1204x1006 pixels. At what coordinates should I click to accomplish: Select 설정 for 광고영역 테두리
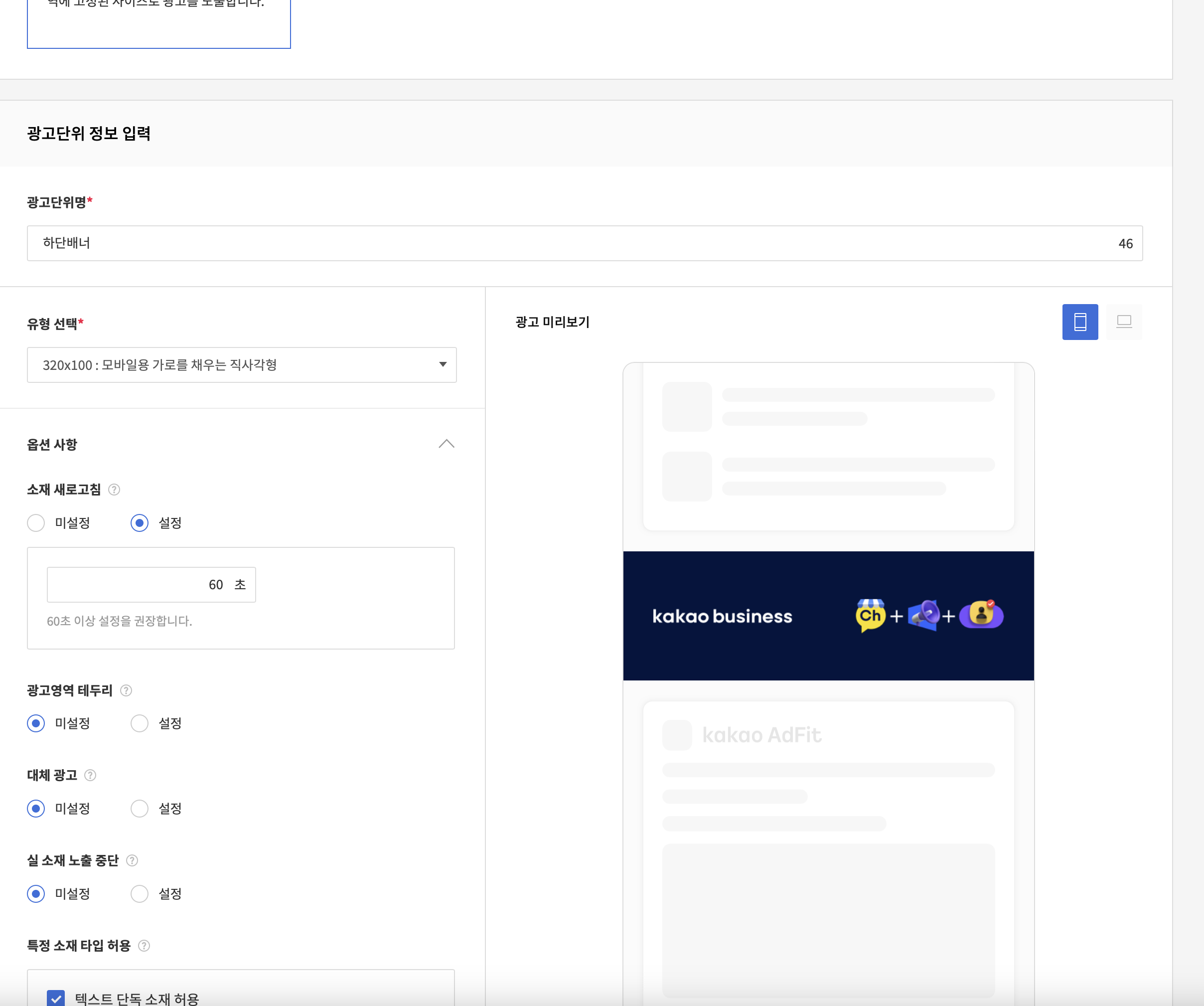[x=140, y=723]
